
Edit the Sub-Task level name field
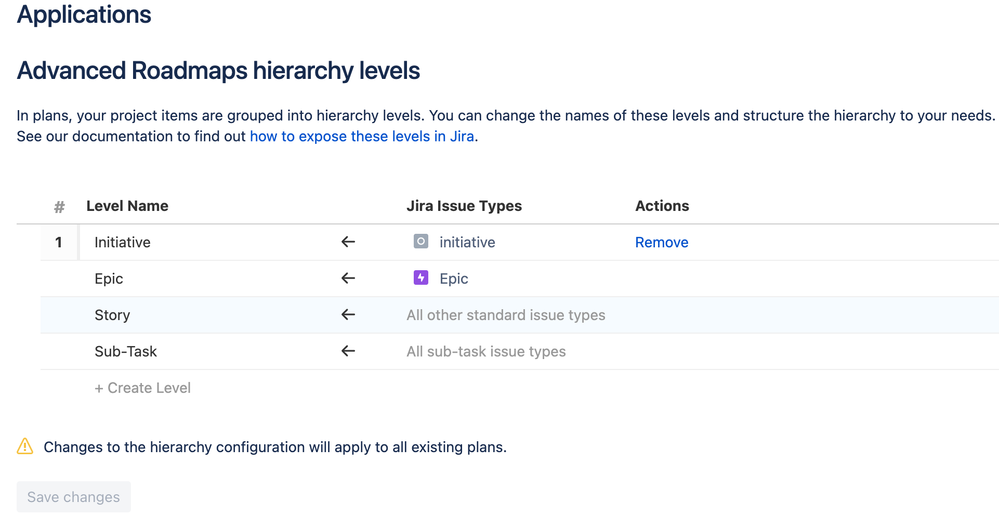[126, 351]
